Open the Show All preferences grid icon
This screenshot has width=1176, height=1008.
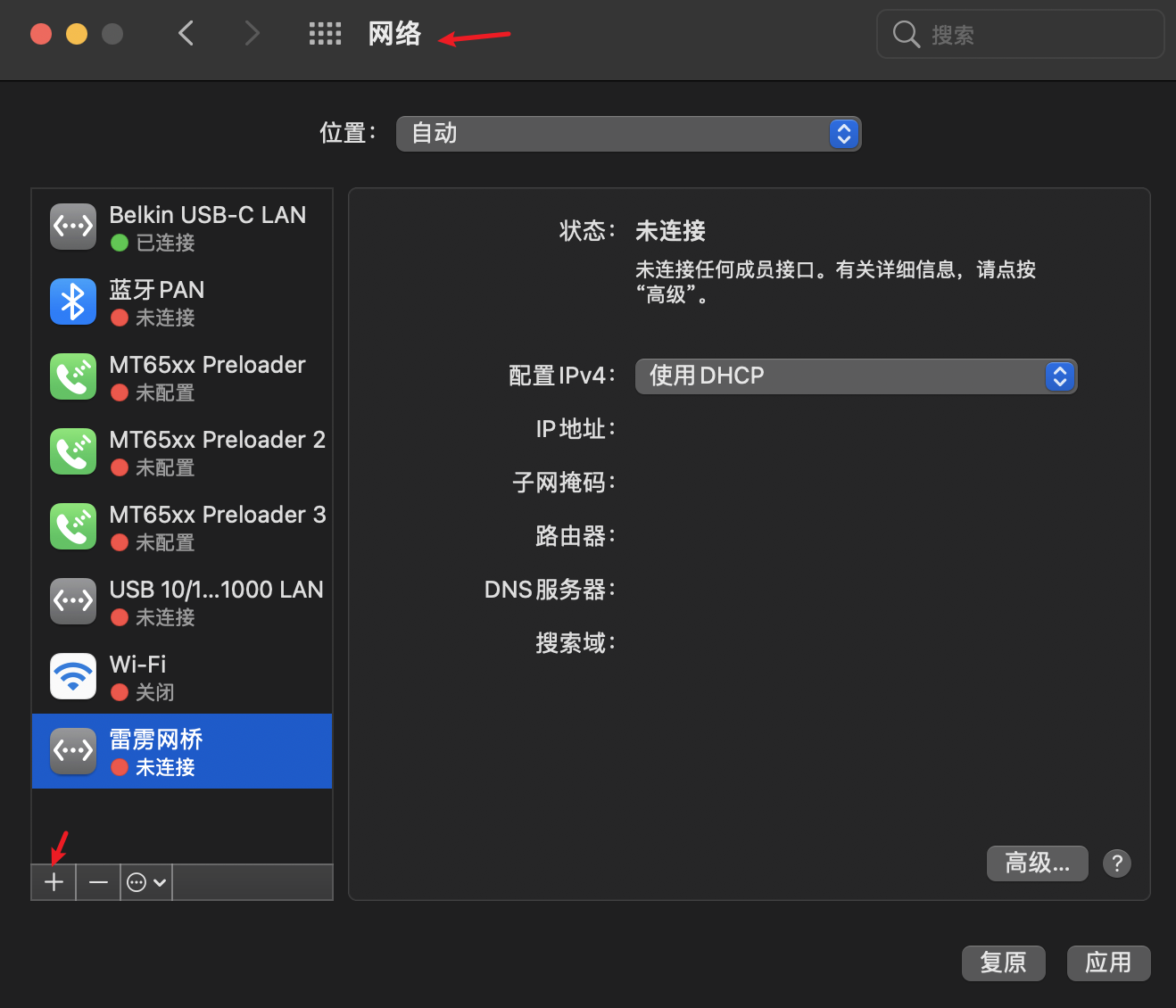(325, 33)
